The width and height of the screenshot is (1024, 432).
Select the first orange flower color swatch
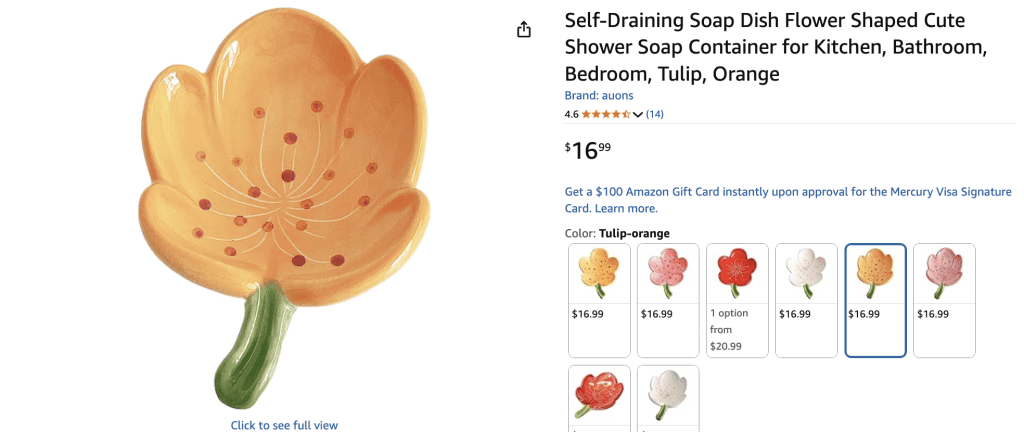599,300
